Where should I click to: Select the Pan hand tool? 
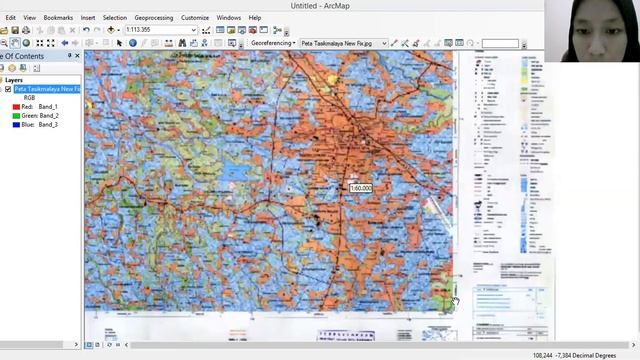(x=15, y=43)
